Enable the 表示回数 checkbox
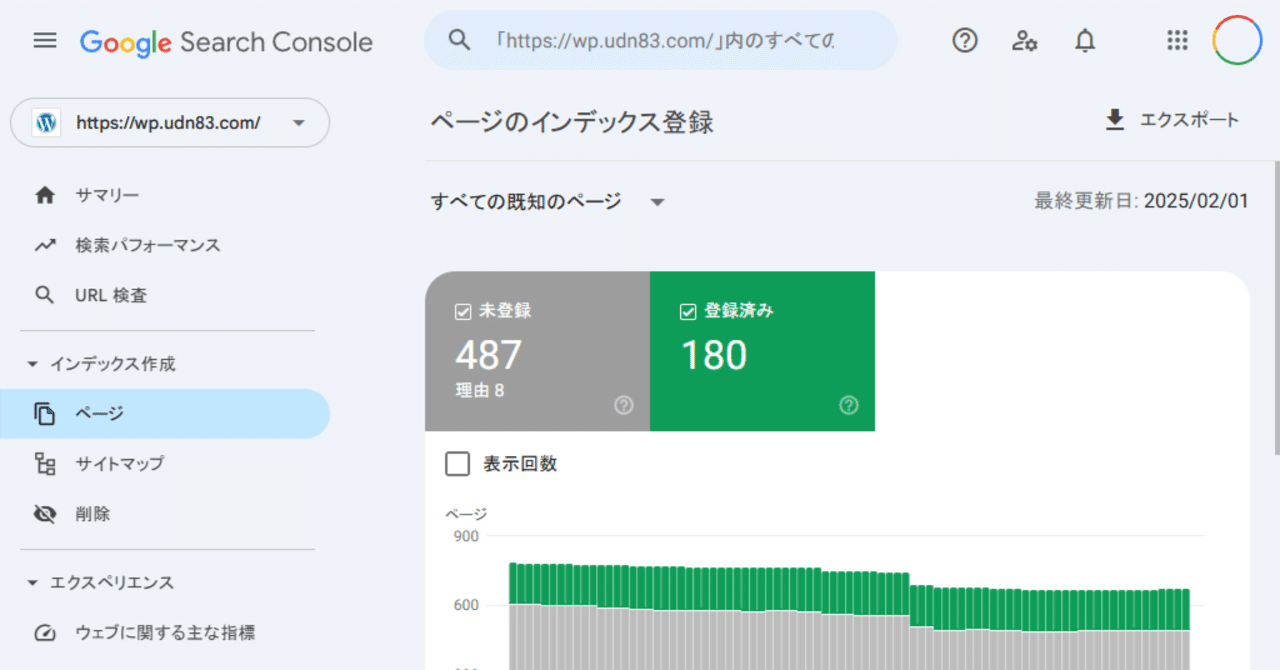The image size is (1280, 670). tap(457, 463)
